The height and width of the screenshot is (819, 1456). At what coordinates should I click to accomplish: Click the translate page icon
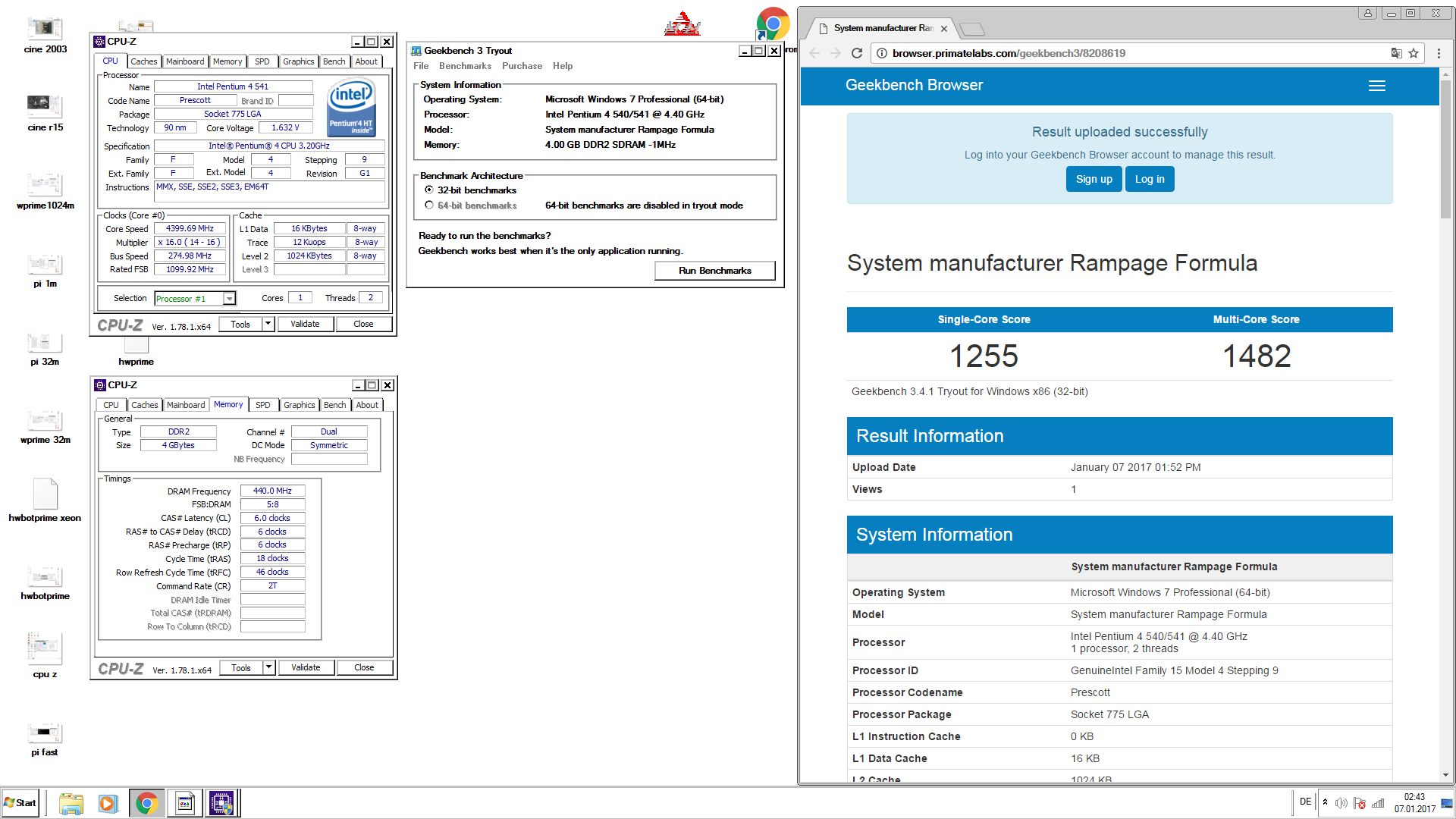(x=1396, y=53)
